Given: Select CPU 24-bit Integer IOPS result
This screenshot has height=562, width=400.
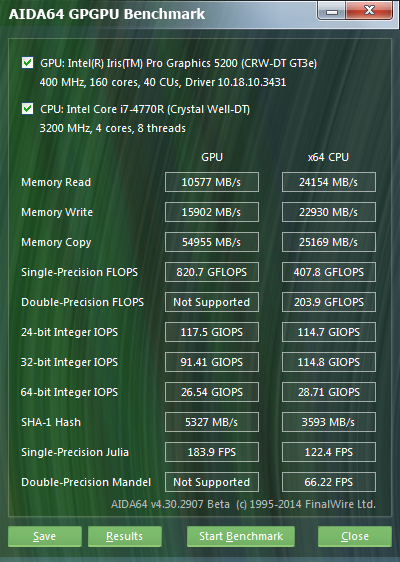Looking at the screenshot, I should tap(329, 332).
